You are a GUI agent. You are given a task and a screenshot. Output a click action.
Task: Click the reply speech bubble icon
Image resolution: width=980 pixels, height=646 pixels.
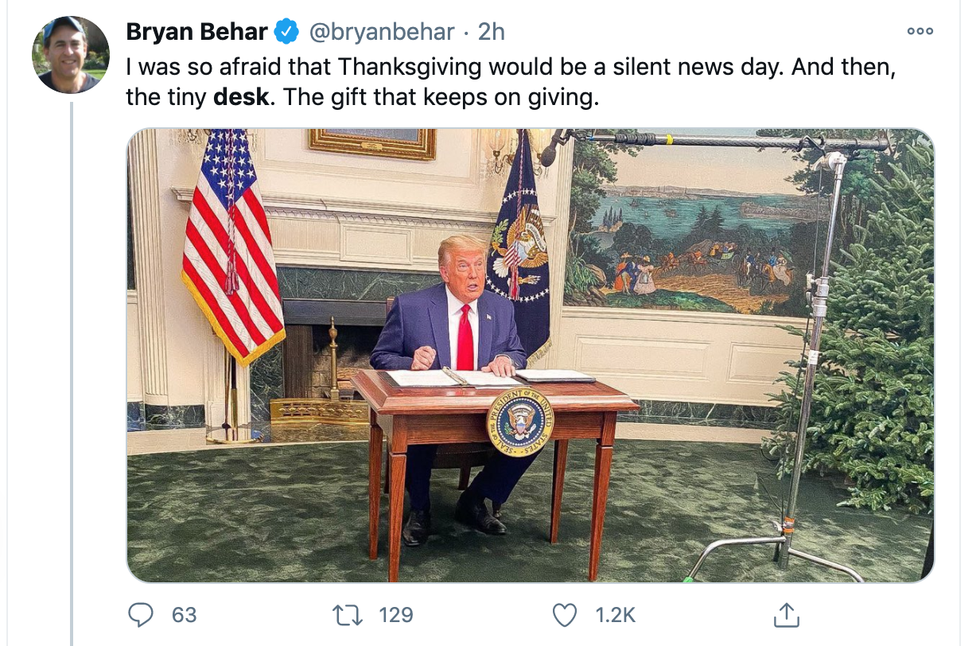coord(141,614)
